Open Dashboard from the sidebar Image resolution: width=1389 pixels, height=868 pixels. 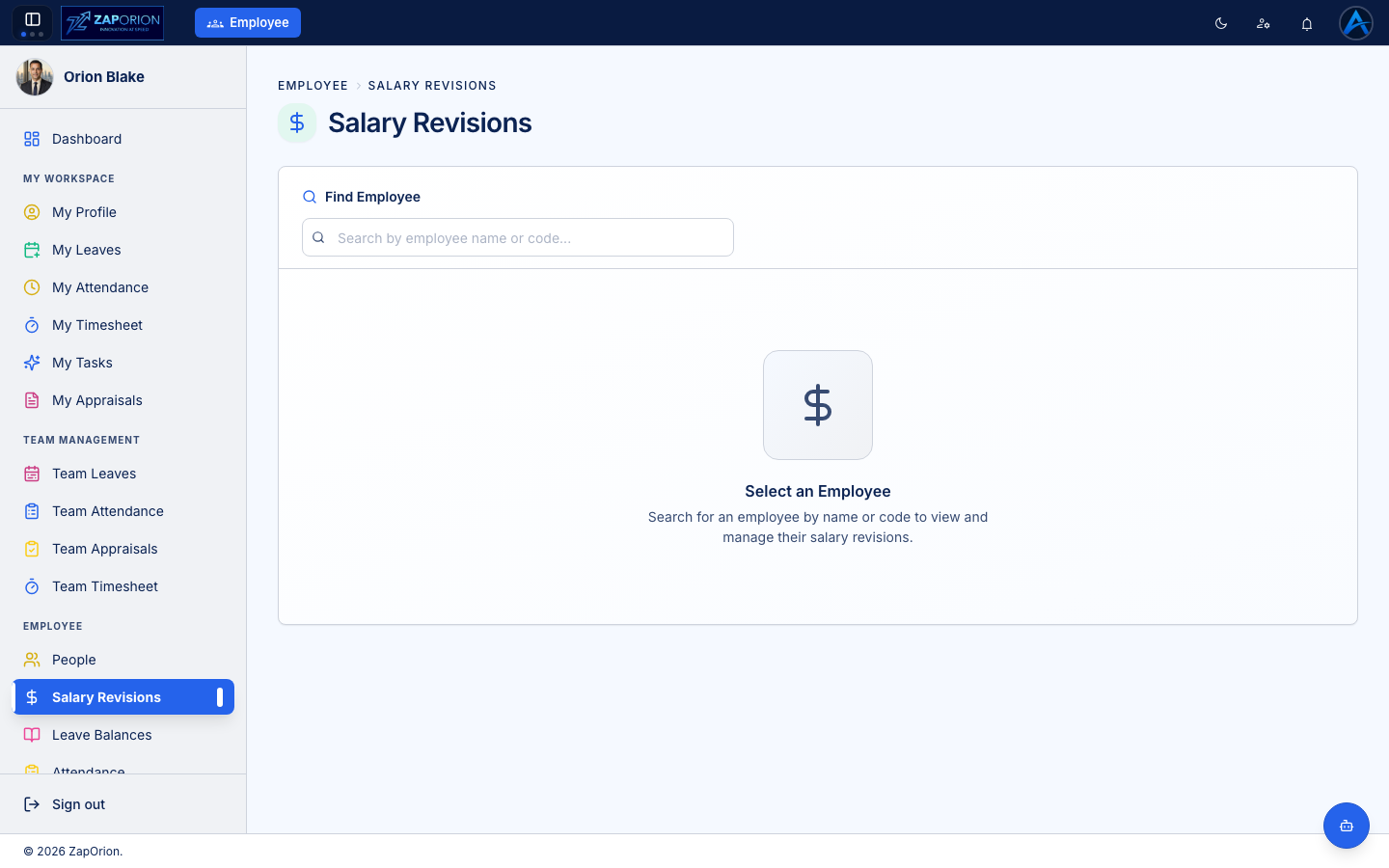(x=123, y=139)
